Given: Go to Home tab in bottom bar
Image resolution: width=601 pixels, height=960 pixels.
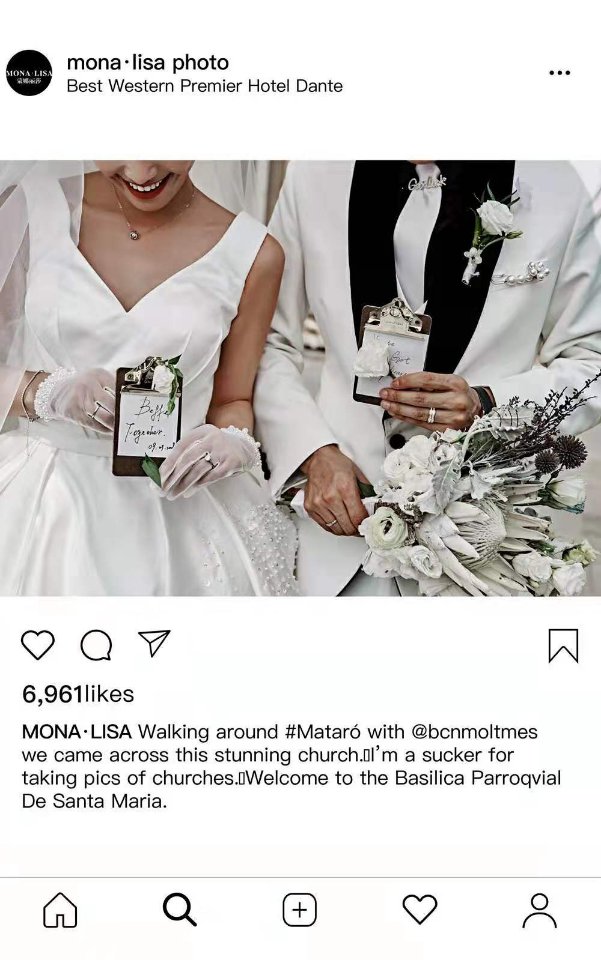Looking at the screenshot, I should [x=60, y=910].
